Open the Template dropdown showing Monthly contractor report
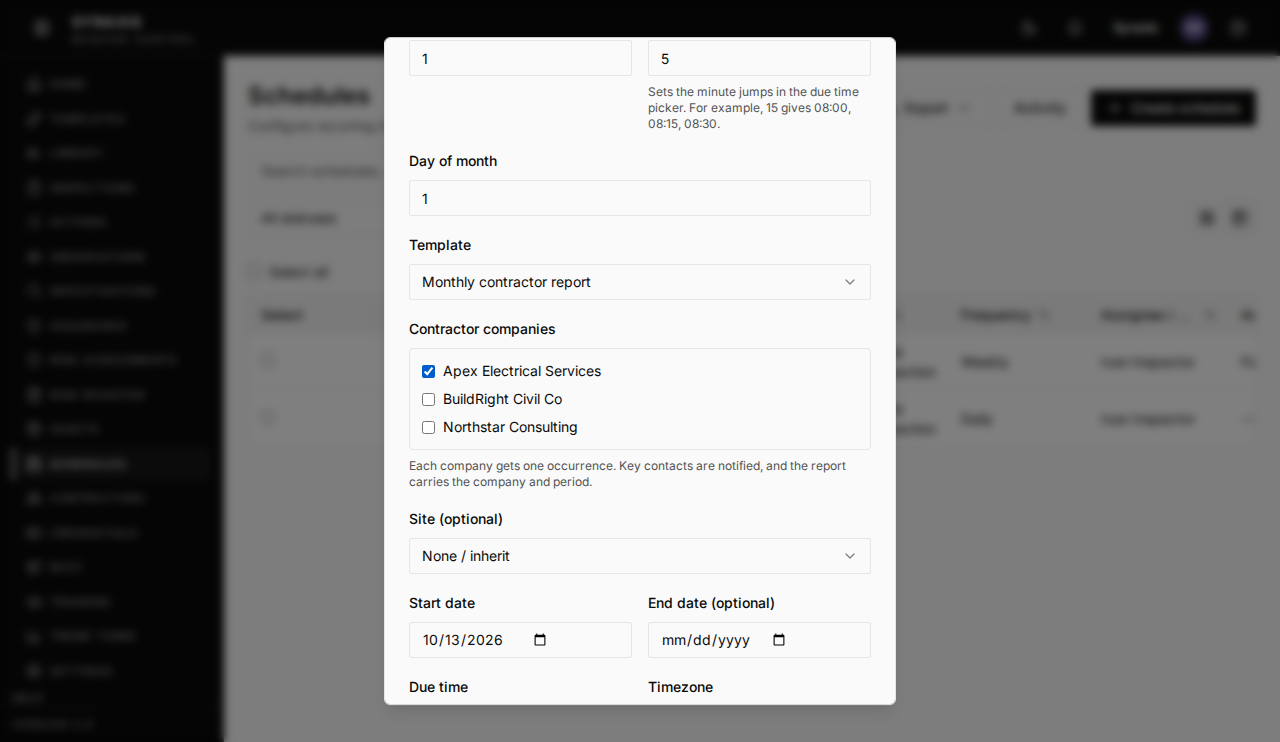Image resolution: width=1280 pixels, height=742 pixels. pyautogui.click(x=640, y=282)
